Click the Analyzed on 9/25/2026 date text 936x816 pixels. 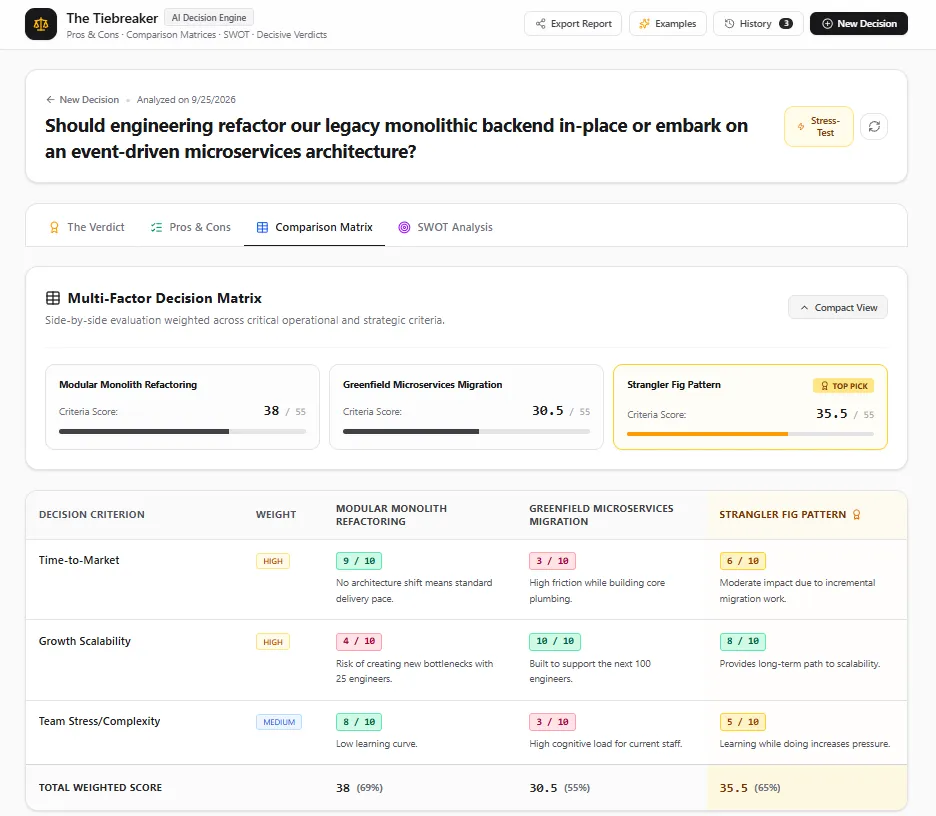186,100
